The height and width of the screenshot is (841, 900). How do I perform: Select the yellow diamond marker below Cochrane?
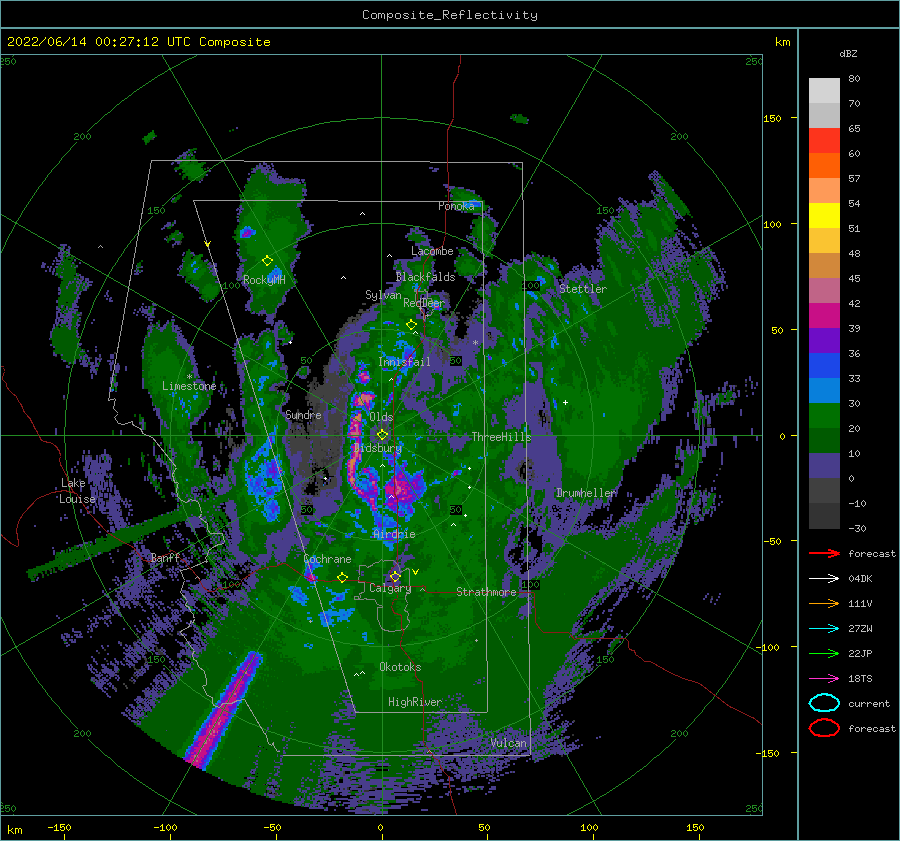point(342,577)
